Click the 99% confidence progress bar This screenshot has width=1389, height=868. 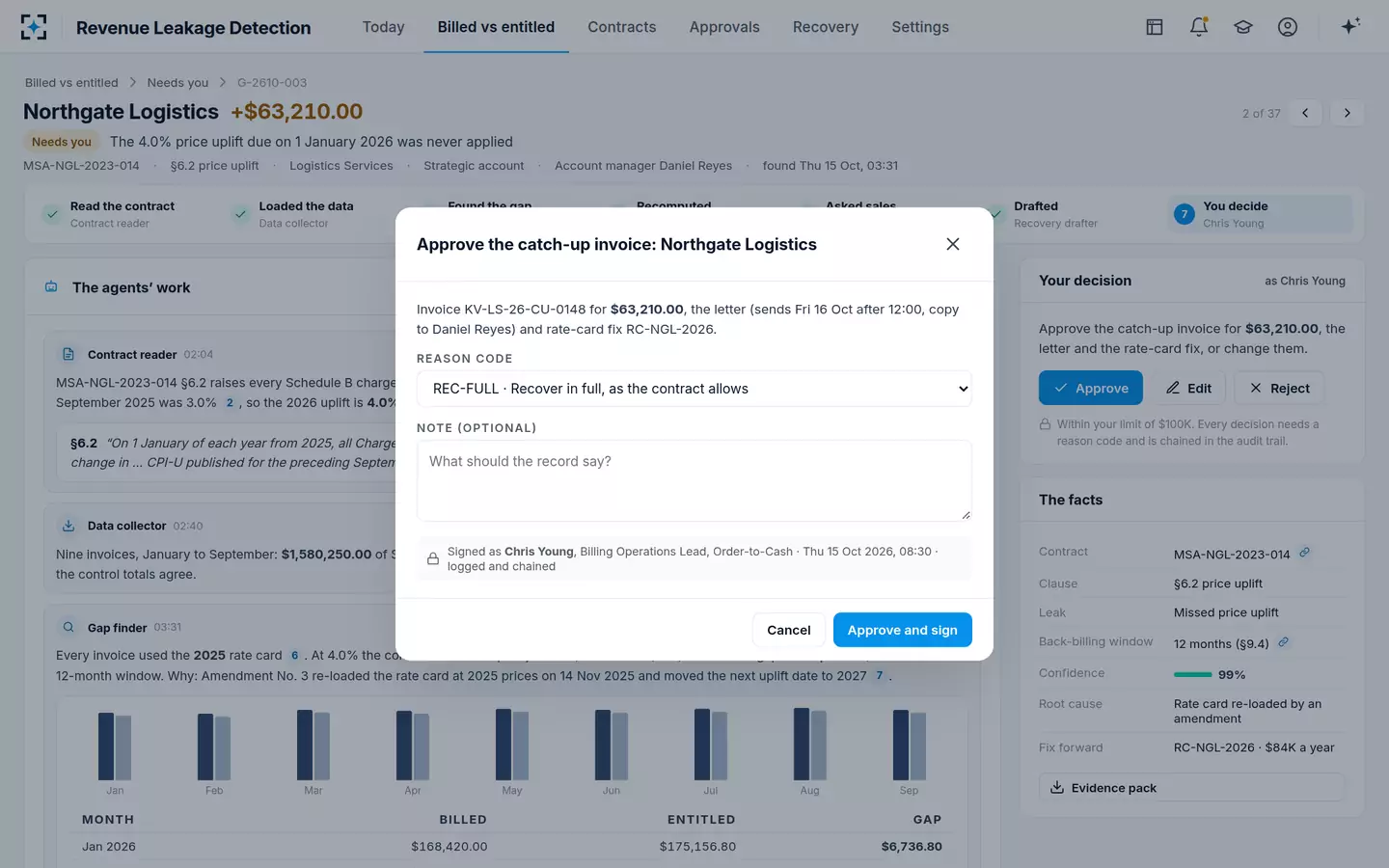pyautogui.click(x=1193, y=674)
